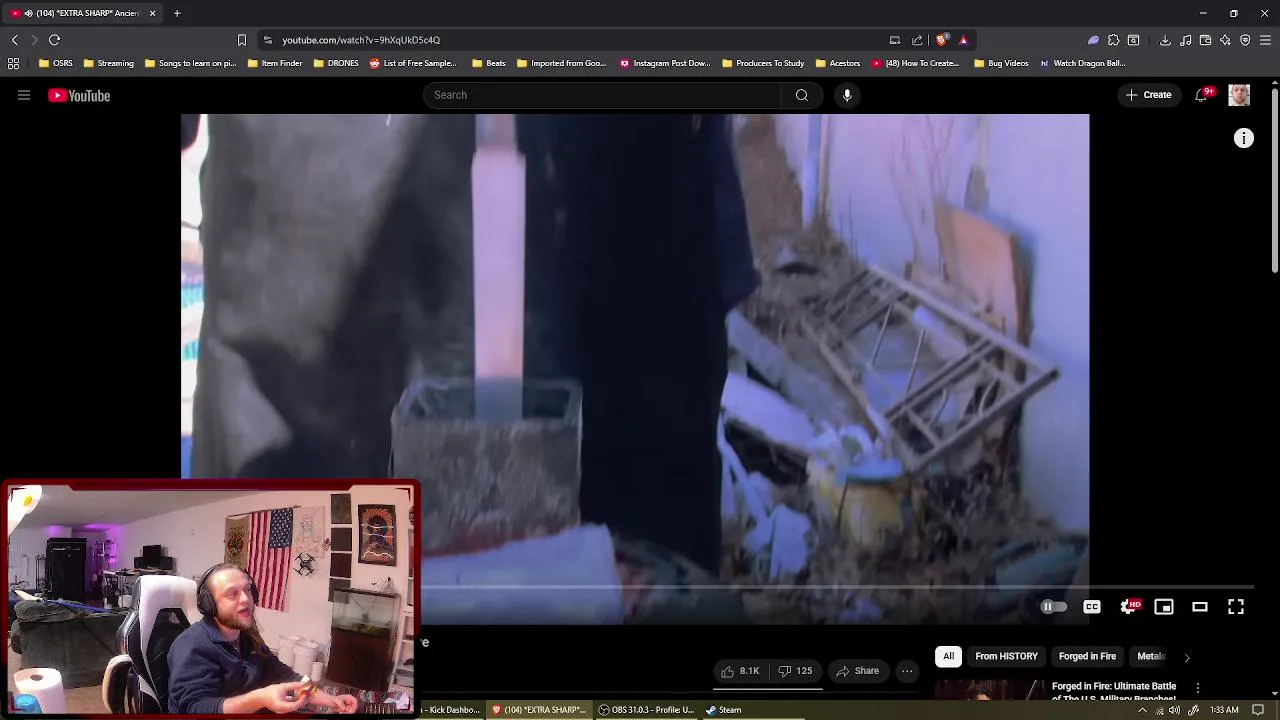Open the OSRS bookmarks folder
1280x720 pixels.
[56, 63]
